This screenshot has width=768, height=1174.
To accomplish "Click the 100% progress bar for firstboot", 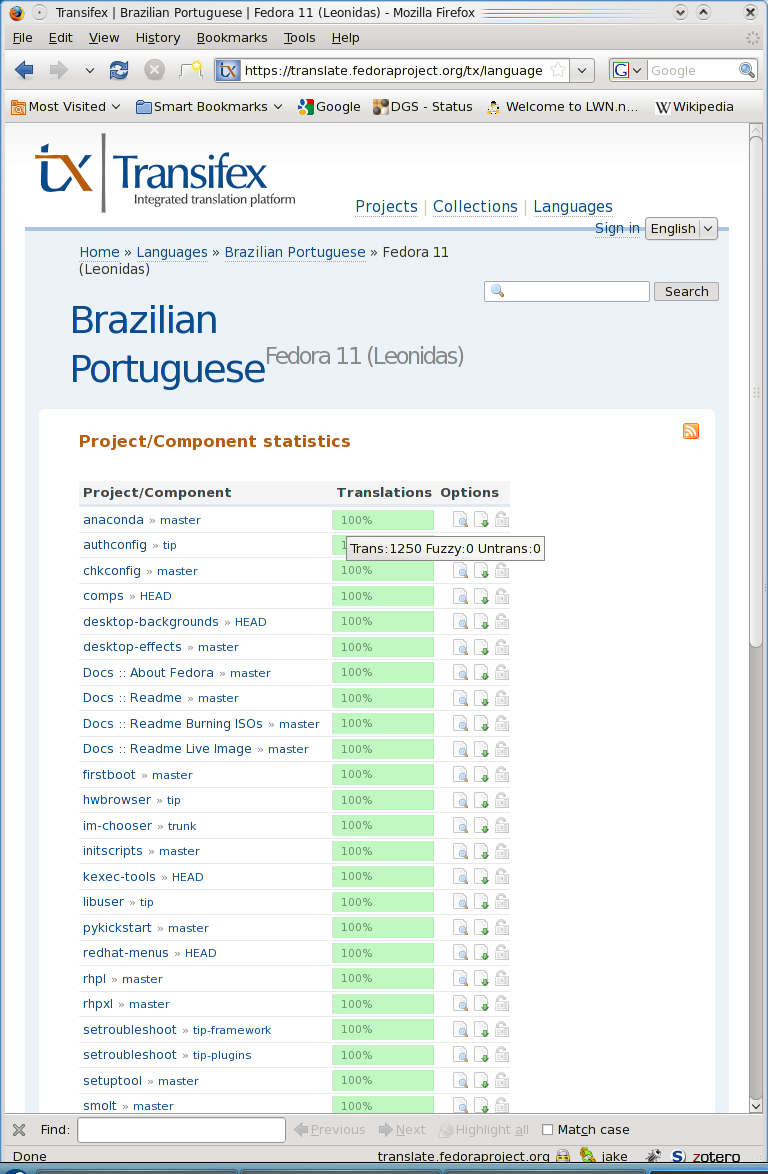I will click(x=383, y=774).
